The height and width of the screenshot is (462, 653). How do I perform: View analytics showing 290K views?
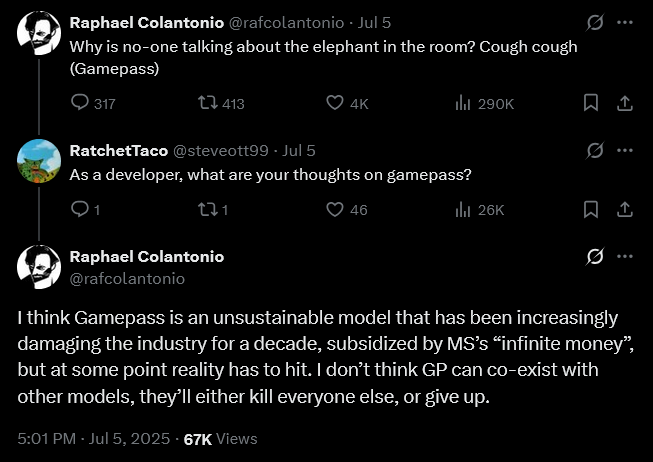coord(463,103)
